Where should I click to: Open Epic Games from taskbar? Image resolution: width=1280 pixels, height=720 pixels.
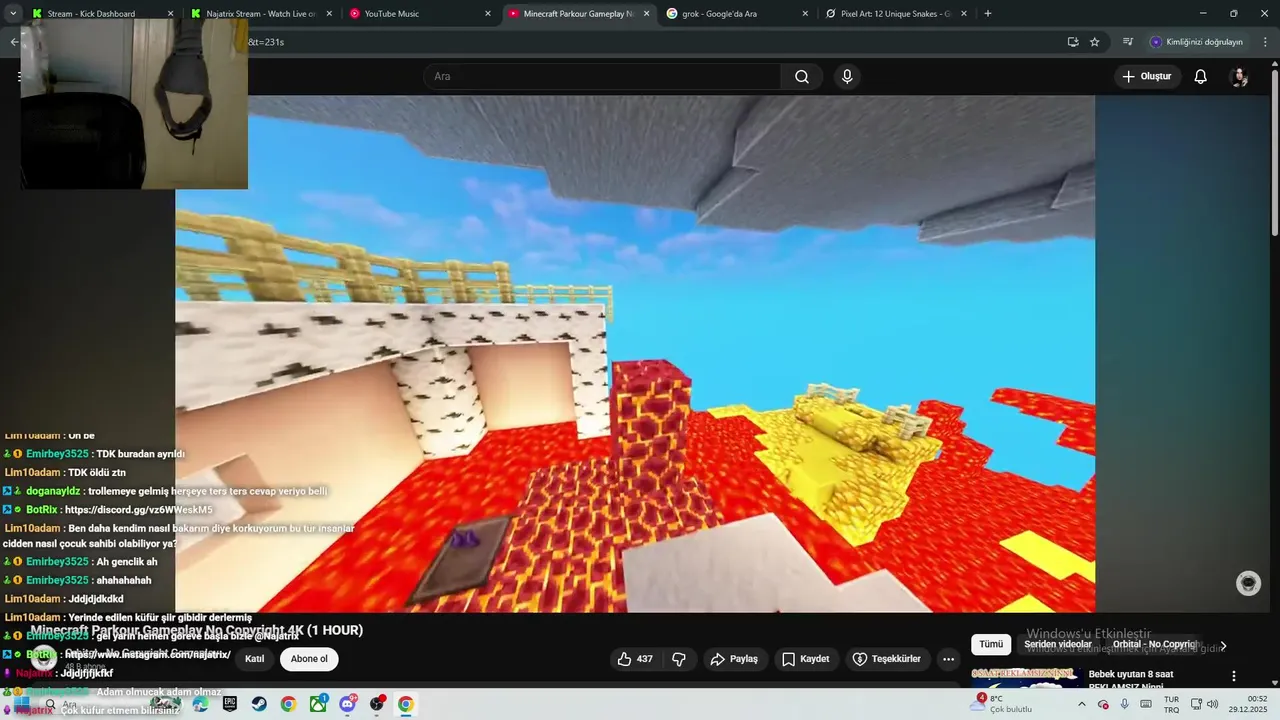coord(230,704)
